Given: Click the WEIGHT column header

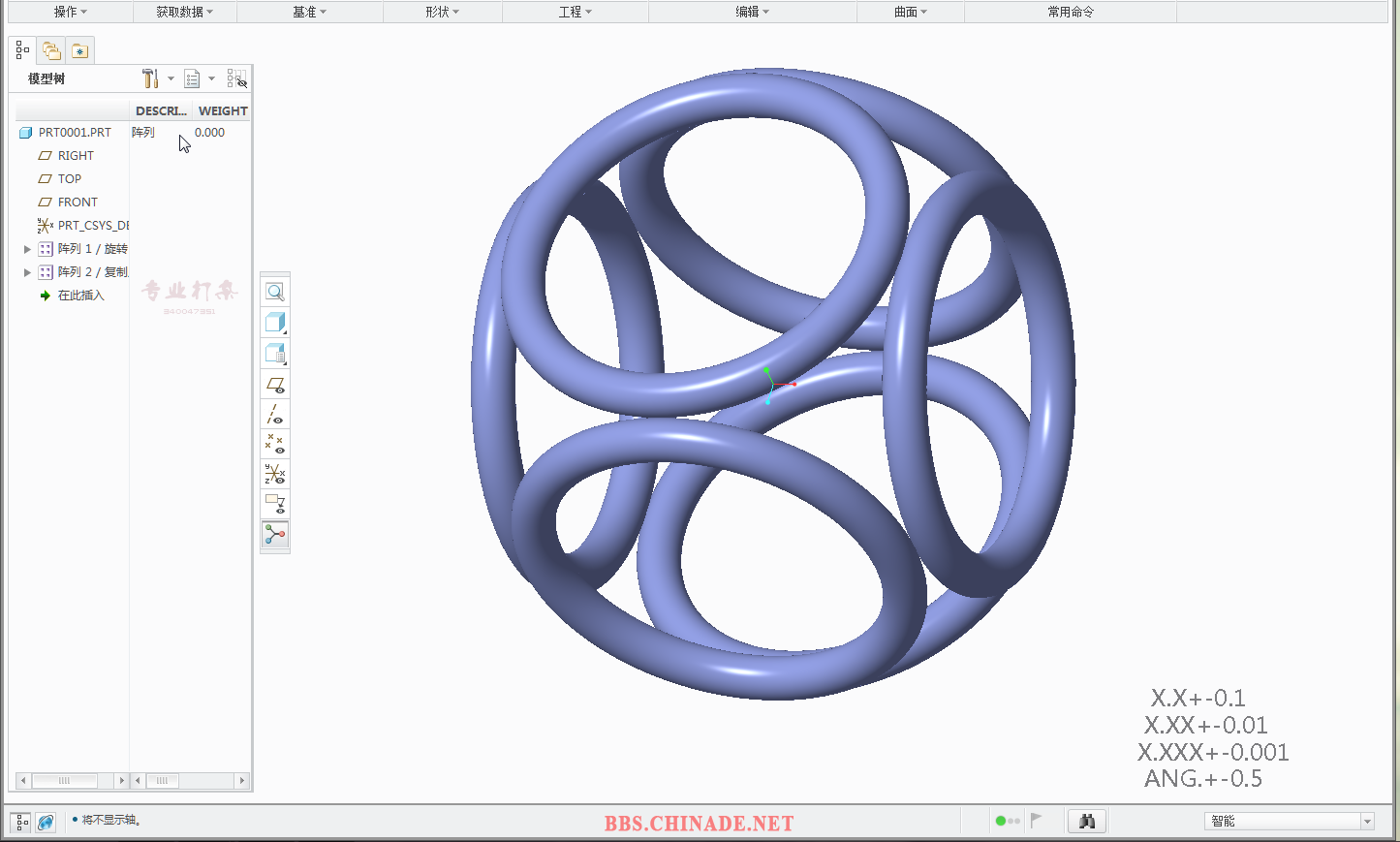Looking at the screenshot, I should 223,111.
